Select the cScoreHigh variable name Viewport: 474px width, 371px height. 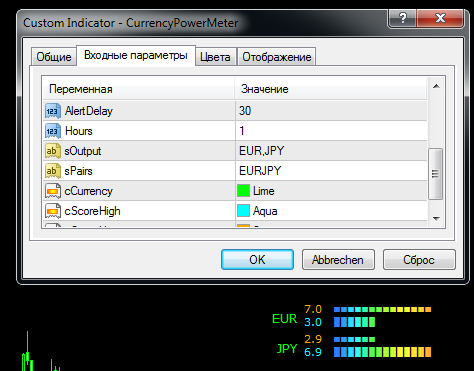coord(92,211)
